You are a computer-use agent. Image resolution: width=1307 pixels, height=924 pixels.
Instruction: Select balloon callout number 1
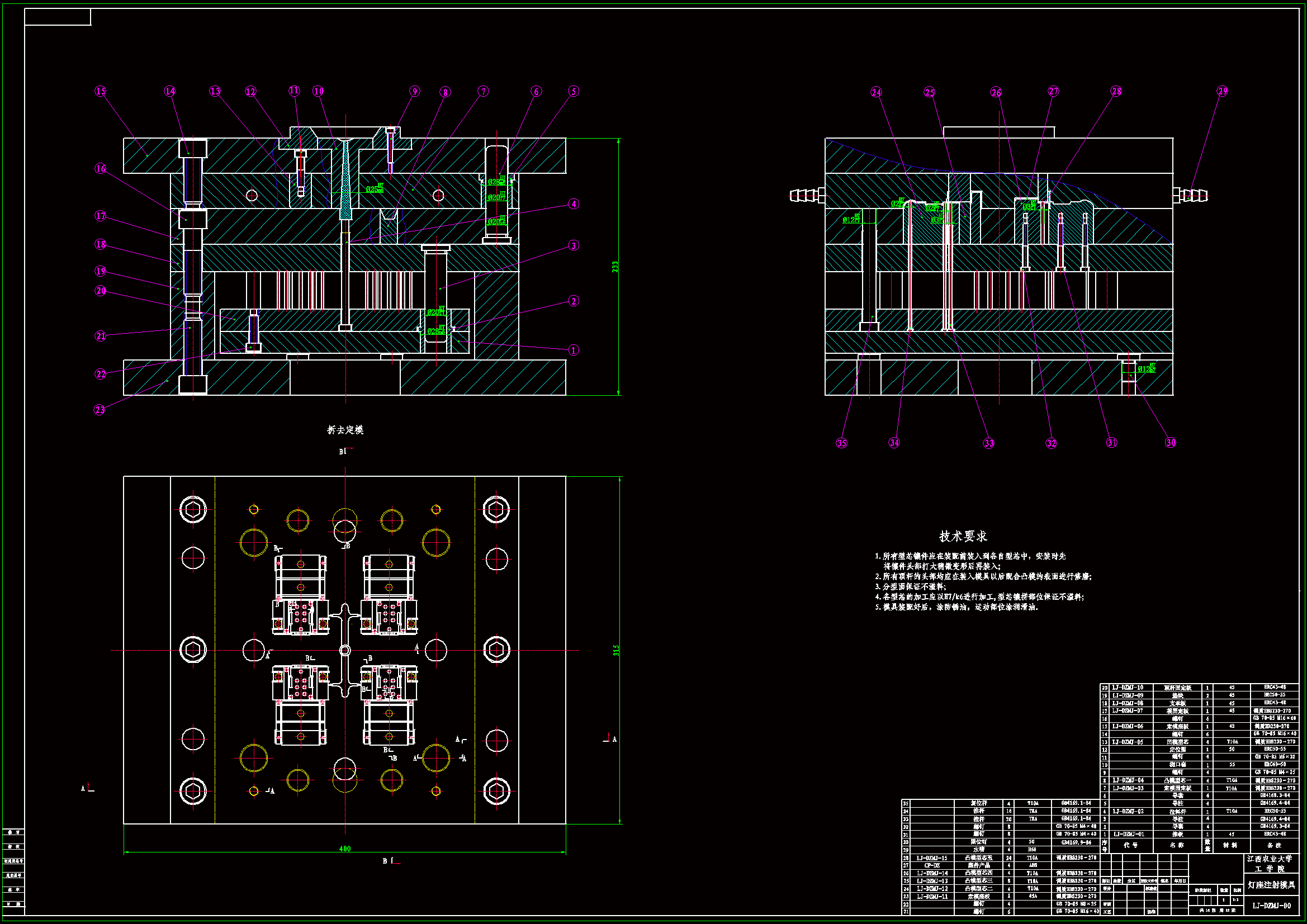[574, 350]
